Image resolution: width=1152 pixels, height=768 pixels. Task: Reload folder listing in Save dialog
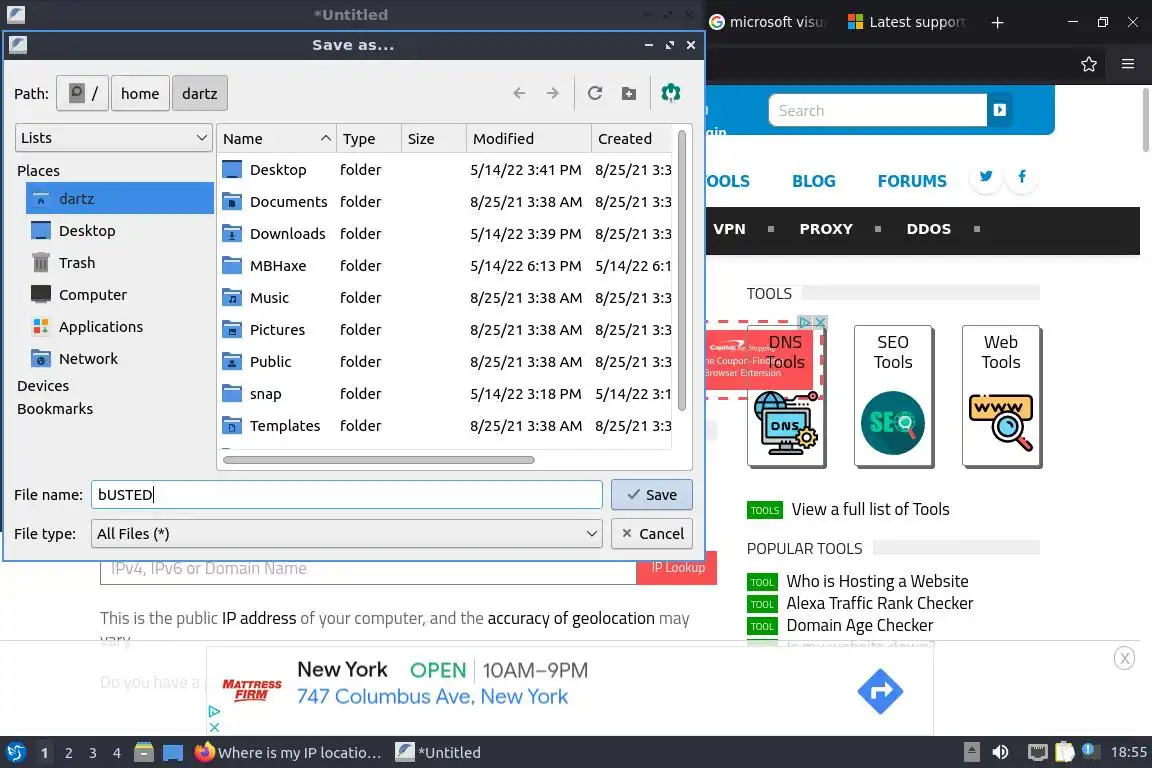click(595, 93)
